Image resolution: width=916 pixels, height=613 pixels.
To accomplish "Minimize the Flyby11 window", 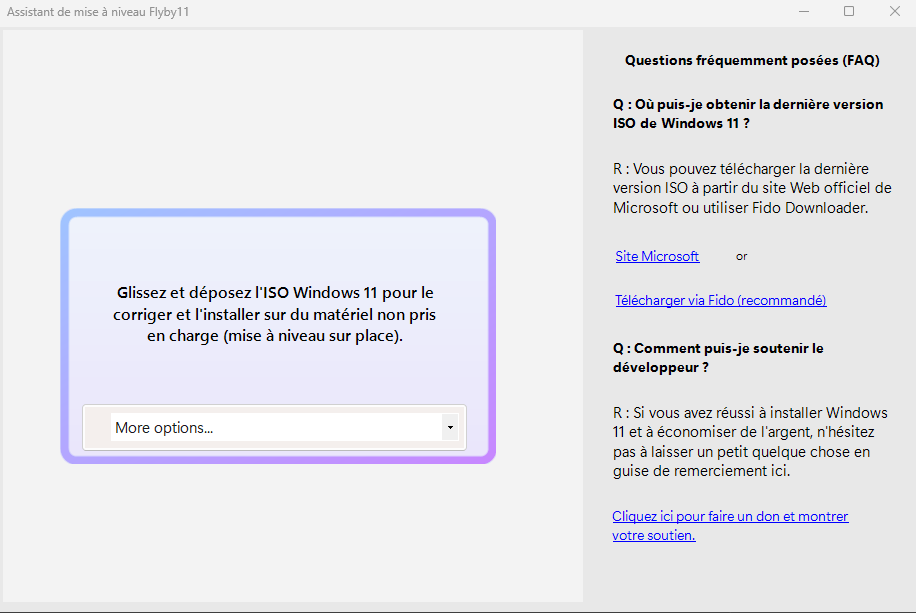I will pos(804,12).
